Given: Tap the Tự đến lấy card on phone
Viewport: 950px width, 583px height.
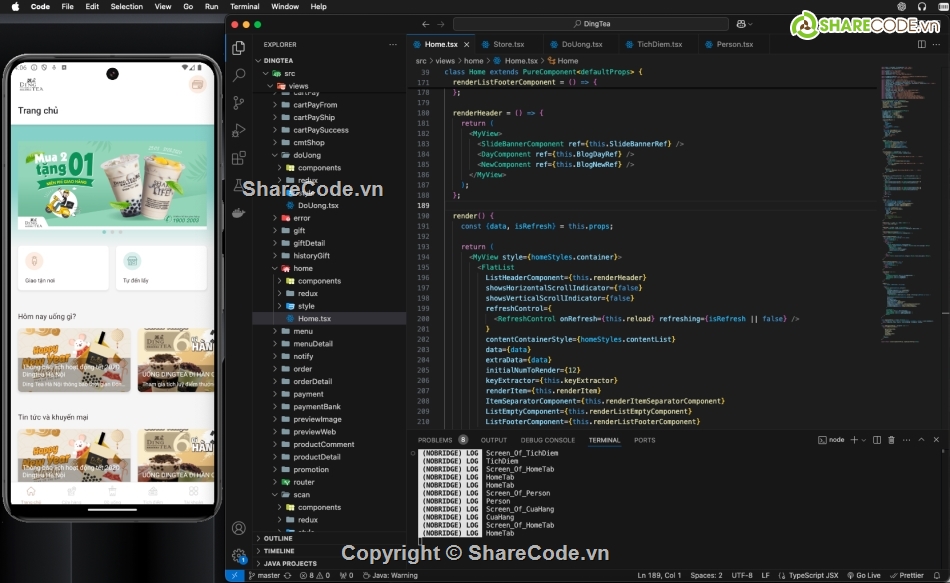Looking at the screenshot, I should pos(161,268).
